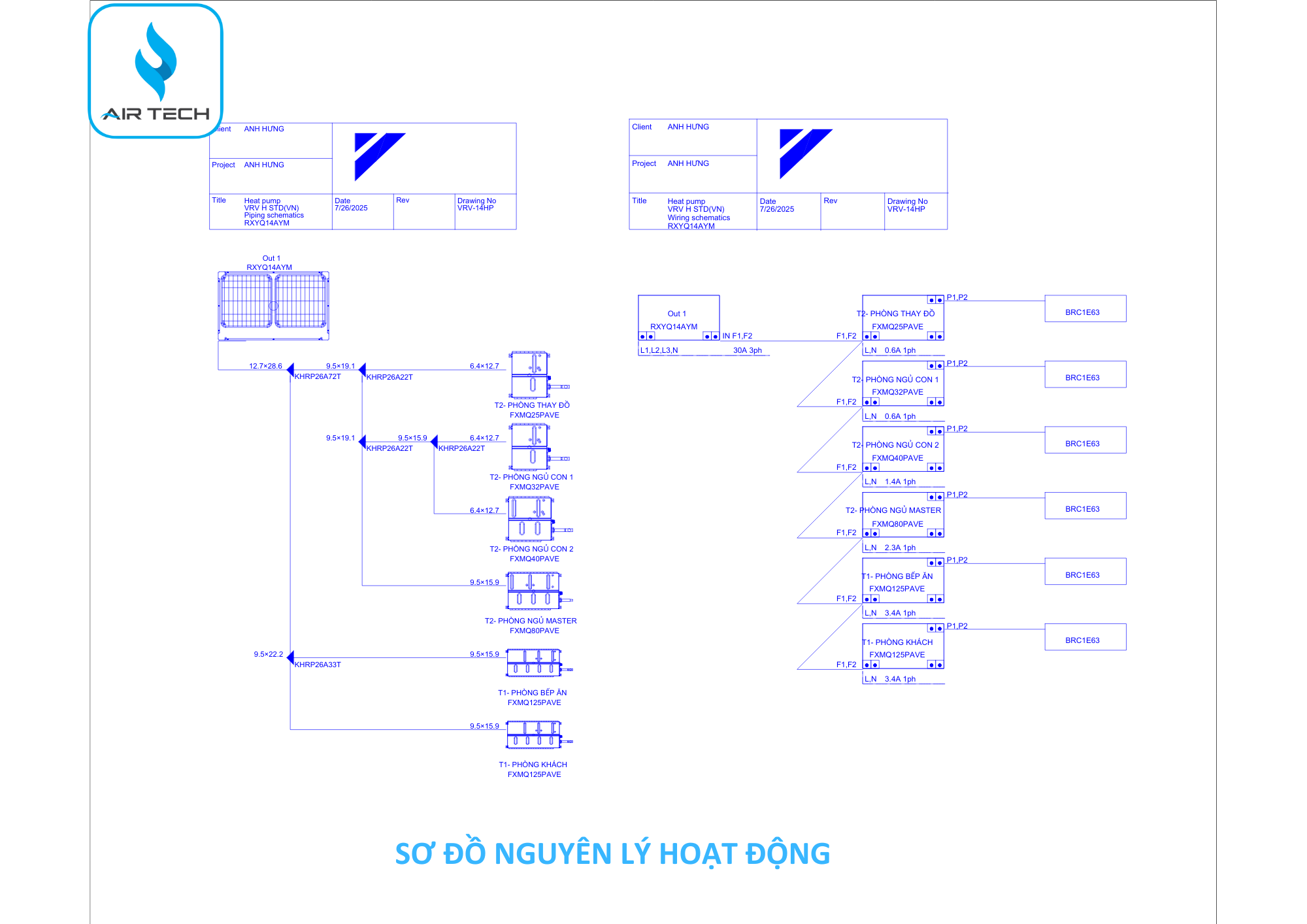Click the 'SƠ ĐỒ NGUYÊN LÝ HOẠT ĐỘNG' heading
The width and height of the screenshot is (1307, 924).
[612, 854]
